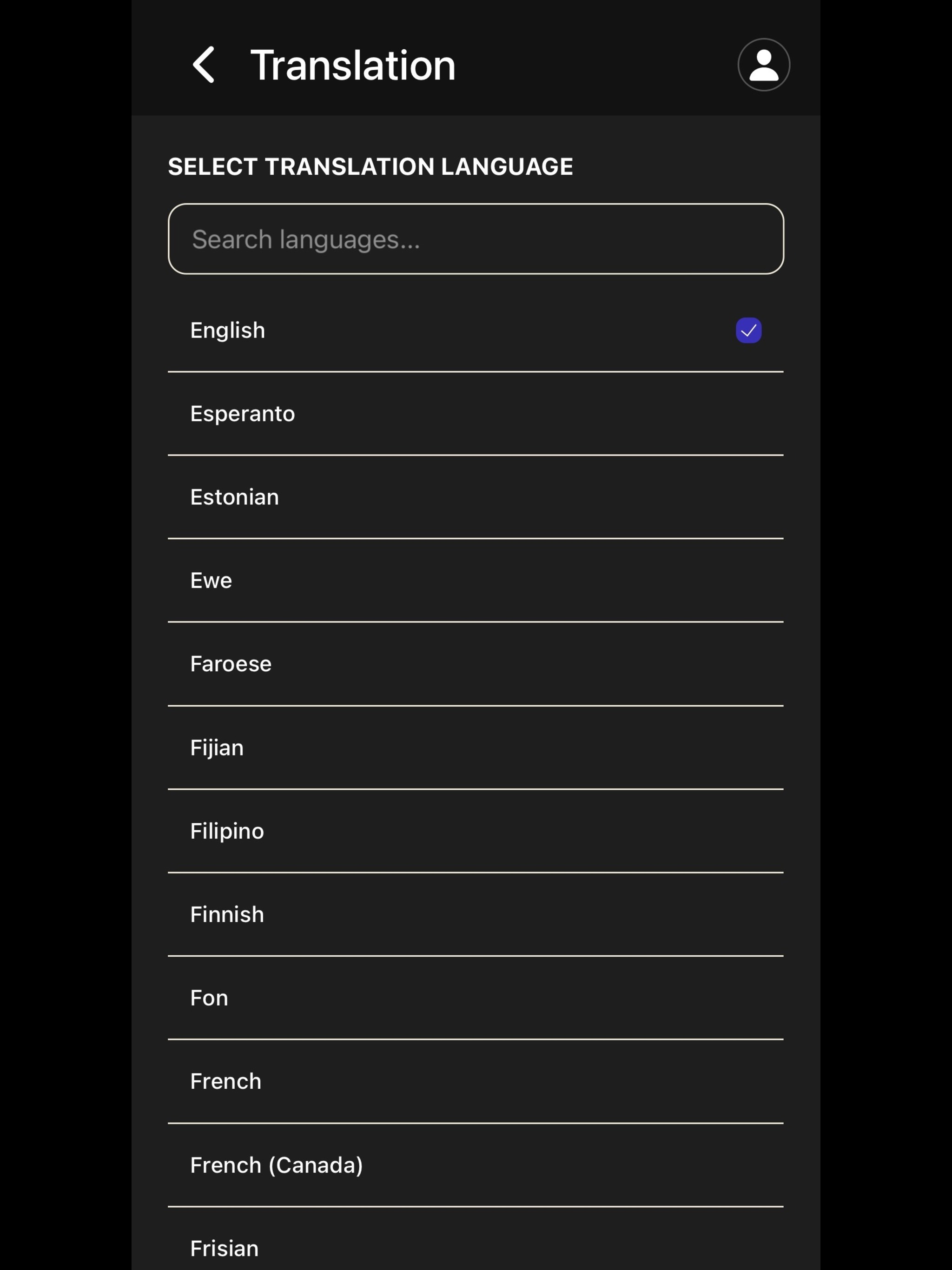
Task: Tap the back arrow to leave Translation
Action: tap(205, 64)
